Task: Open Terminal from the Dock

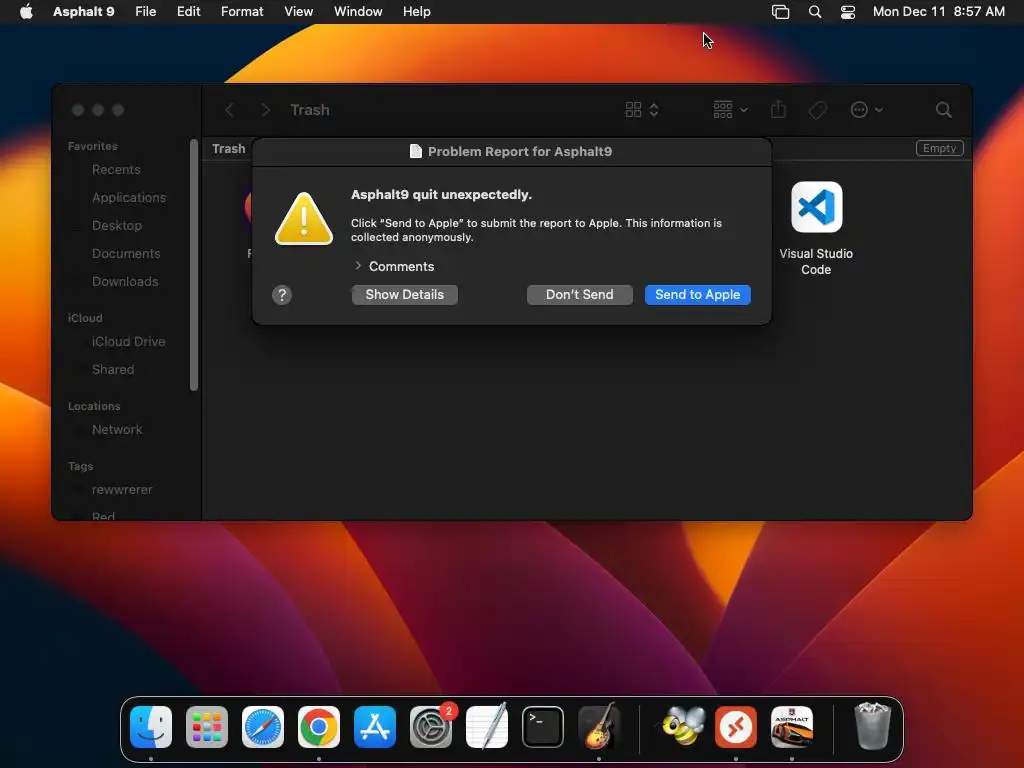Action: click(543, 727)
